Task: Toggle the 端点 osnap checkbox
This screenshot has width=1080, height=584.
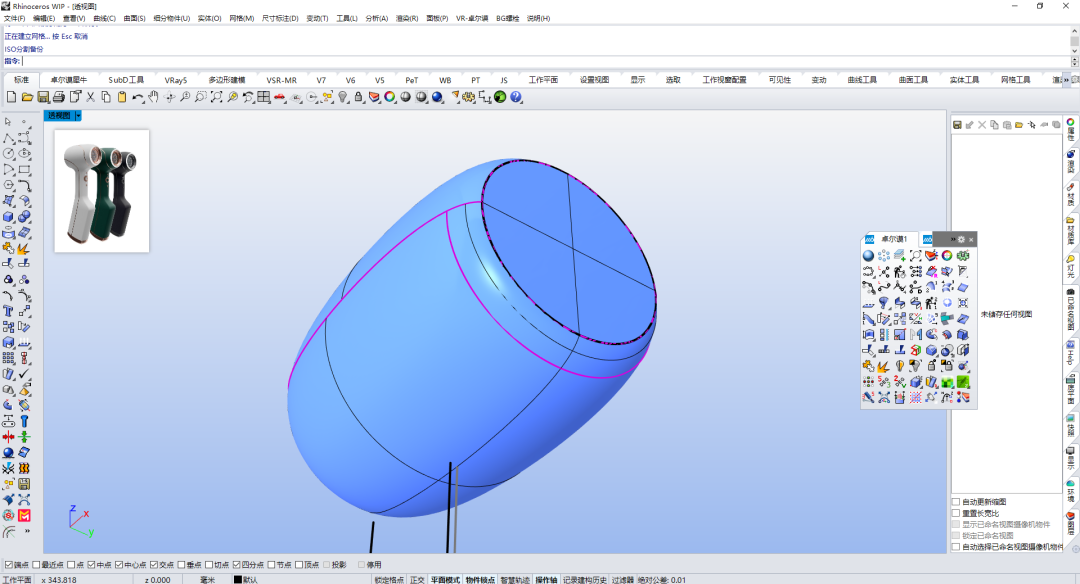Action: (8, 565)
